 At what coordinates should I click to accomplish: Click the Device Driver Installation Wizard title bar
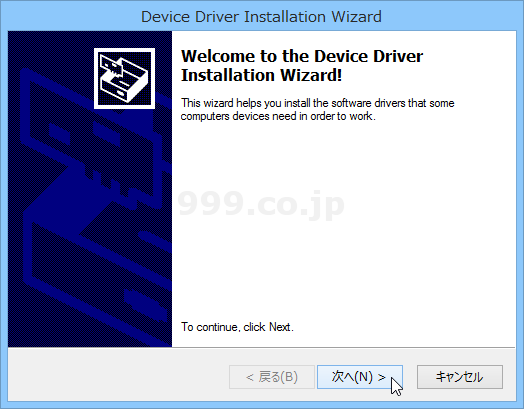(261, 17)
